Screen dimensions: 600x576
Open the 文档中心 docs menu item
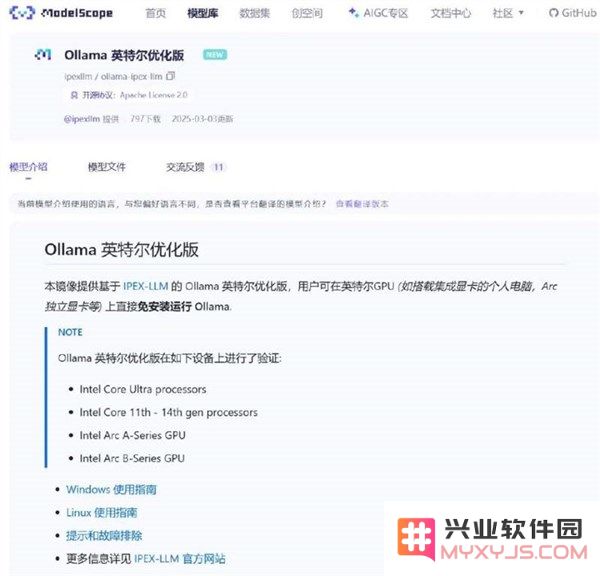coord(451,13)
